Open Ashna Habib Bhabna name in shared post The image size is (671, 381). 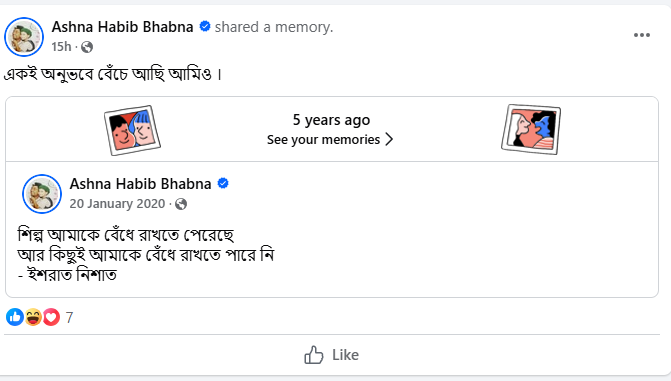tap(140, 184)
